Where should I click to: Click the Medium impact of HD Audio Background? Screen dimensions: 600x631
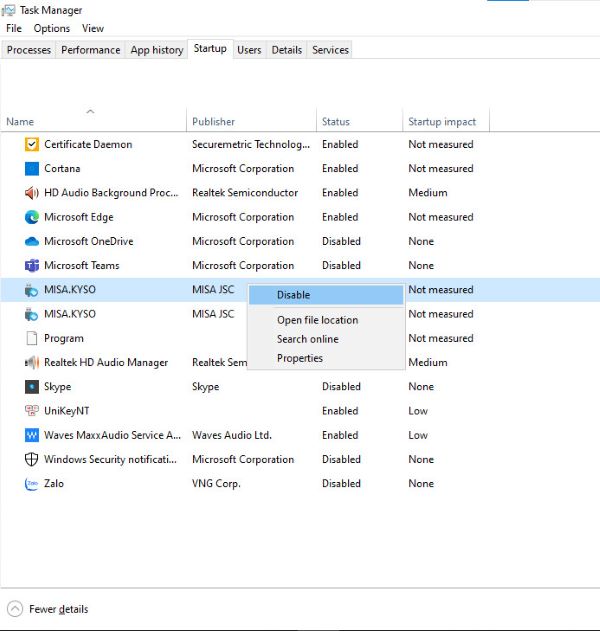(428, 193)
